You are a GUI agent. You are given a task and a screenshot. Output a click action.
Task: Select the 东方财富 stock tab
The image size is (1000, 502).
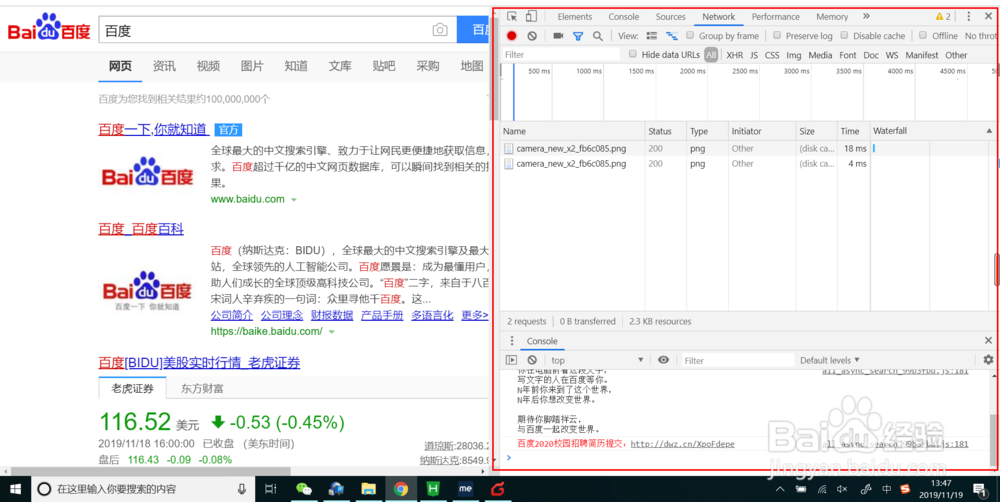202,388
